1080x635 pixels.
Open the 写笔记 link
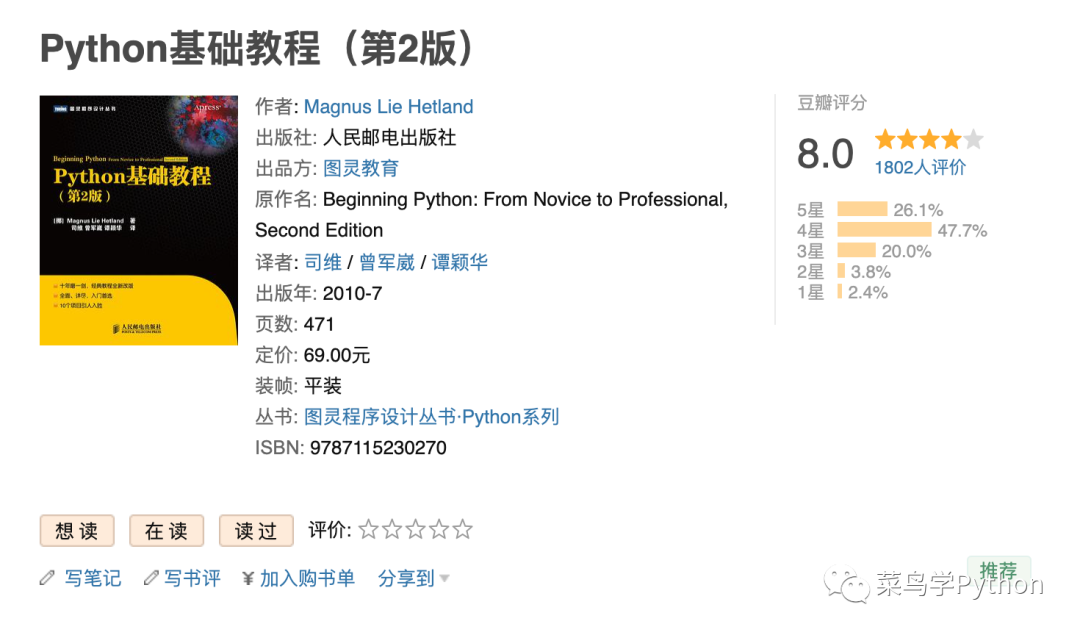[x=93, y=578]
